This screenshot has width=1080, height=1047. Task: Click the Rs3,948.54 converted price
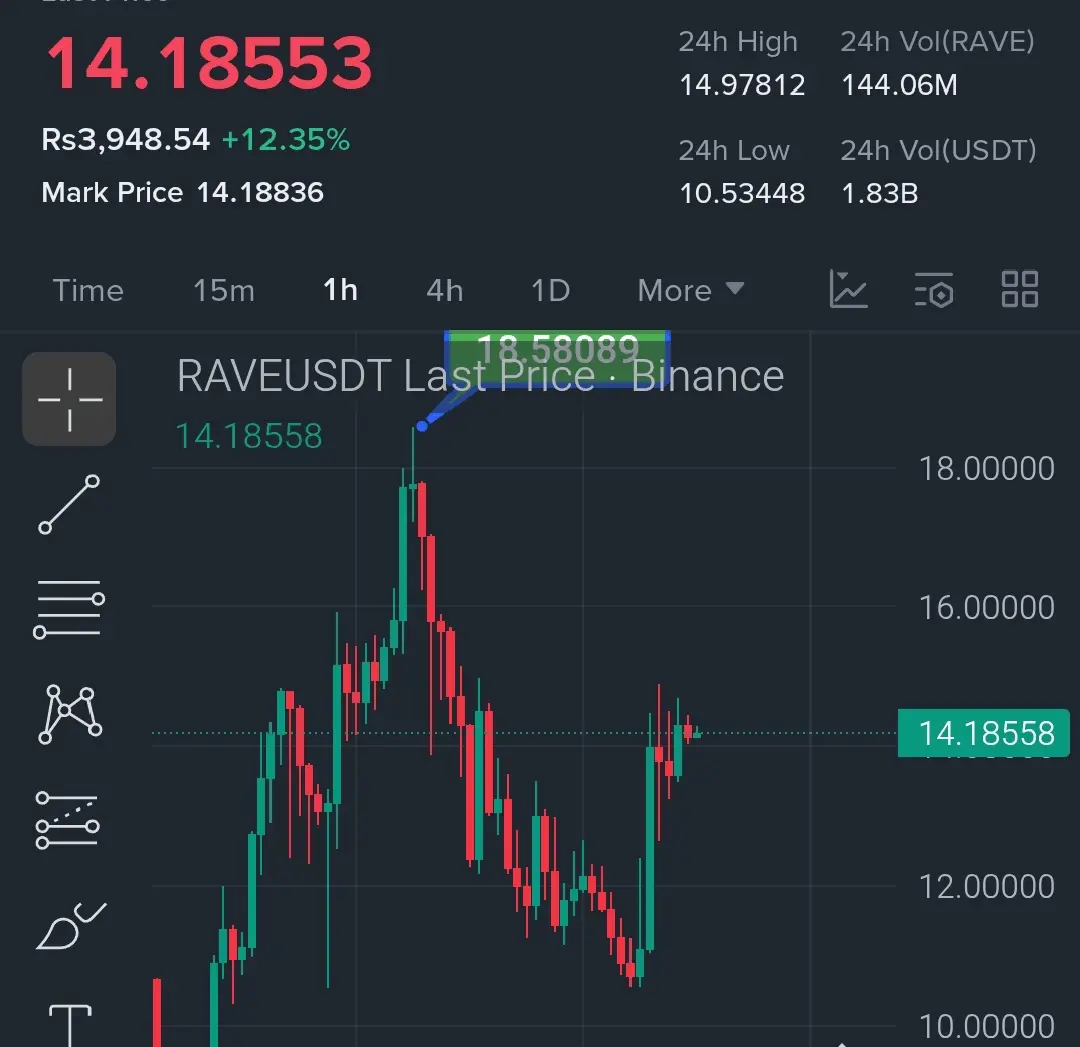125,140
